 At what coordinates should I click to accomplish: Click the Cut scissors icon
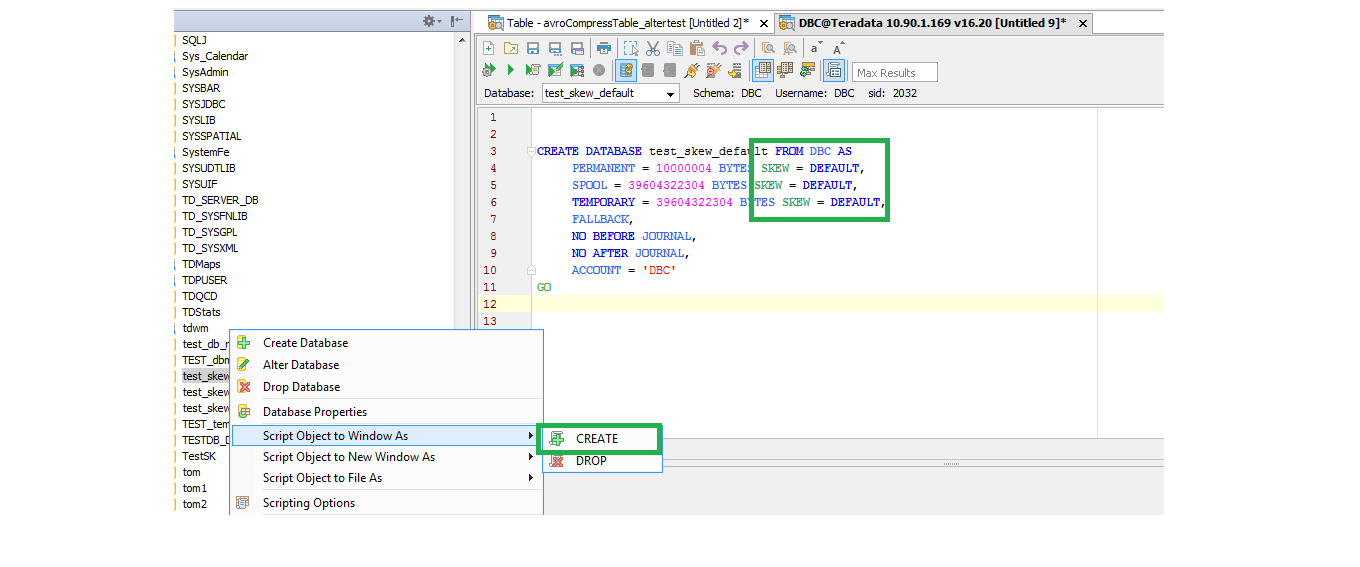[653, 48]
